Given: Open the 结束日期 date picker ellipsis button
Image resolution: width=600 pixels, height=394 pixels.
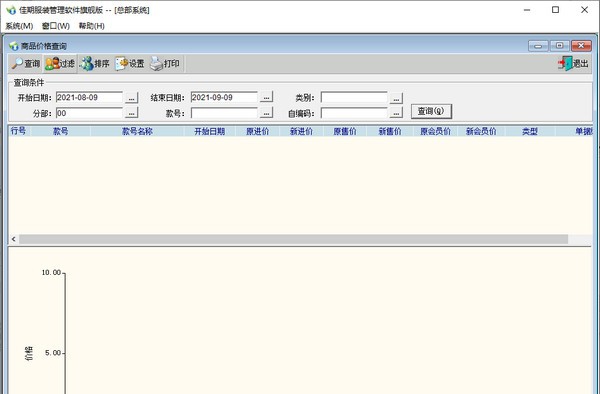Looking at the screenshot, I should (266, 98).
